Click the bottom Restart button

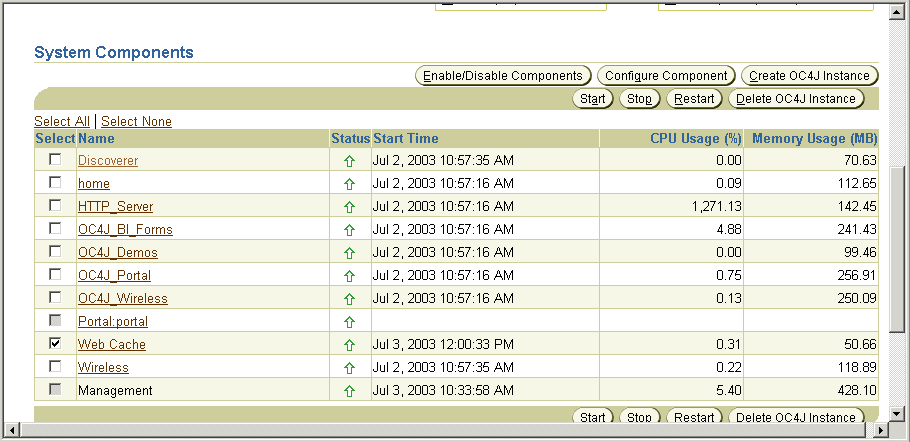(694, 416)
